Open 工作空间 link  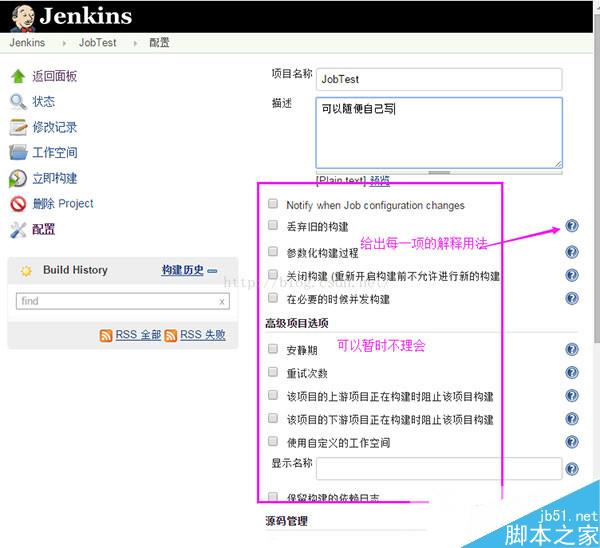55,152
